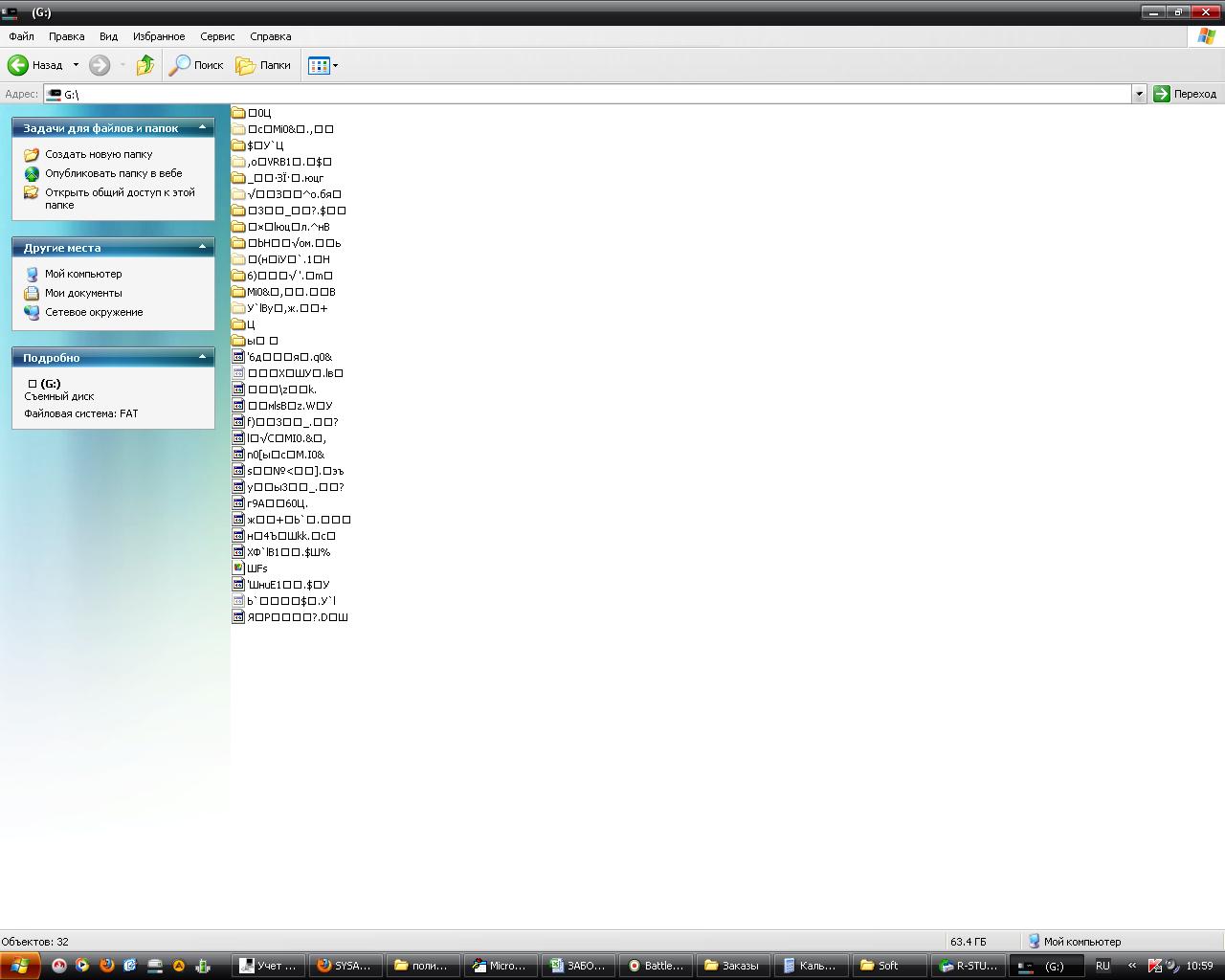Collapse the Другие места panel
The image size is (1225, 980).
click(x=202, y=247)
